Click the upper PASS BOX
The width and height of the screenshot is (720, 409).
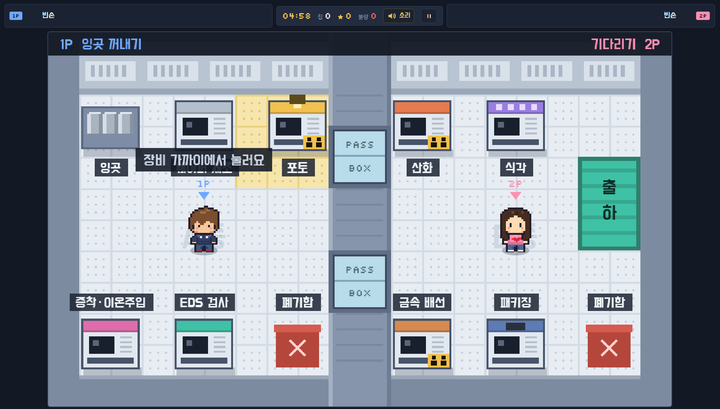(x=360, y=157)
